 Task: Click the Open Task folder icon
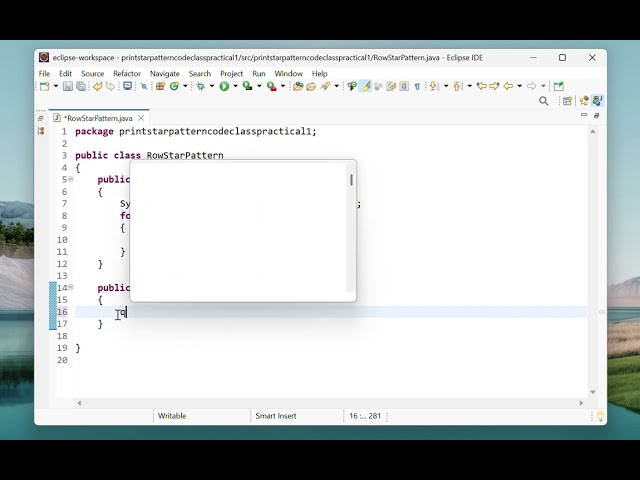pos(311,86)
